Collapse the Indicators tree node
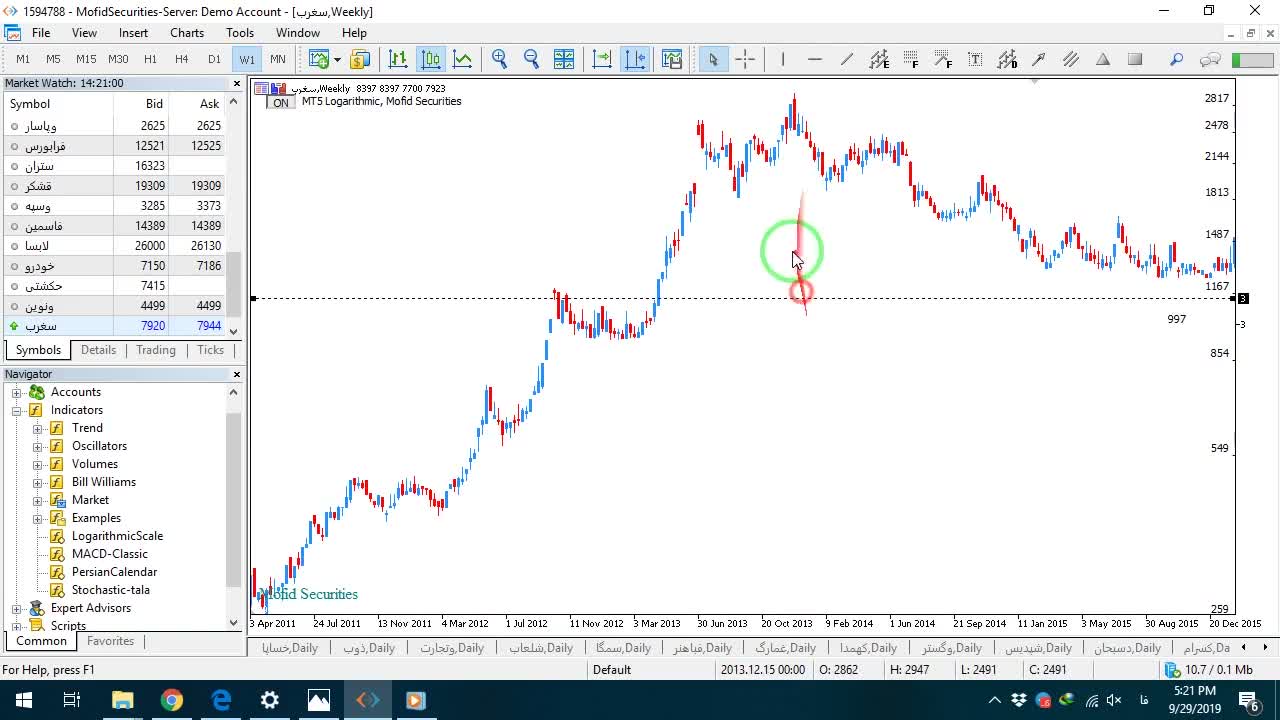 [17, 410]
